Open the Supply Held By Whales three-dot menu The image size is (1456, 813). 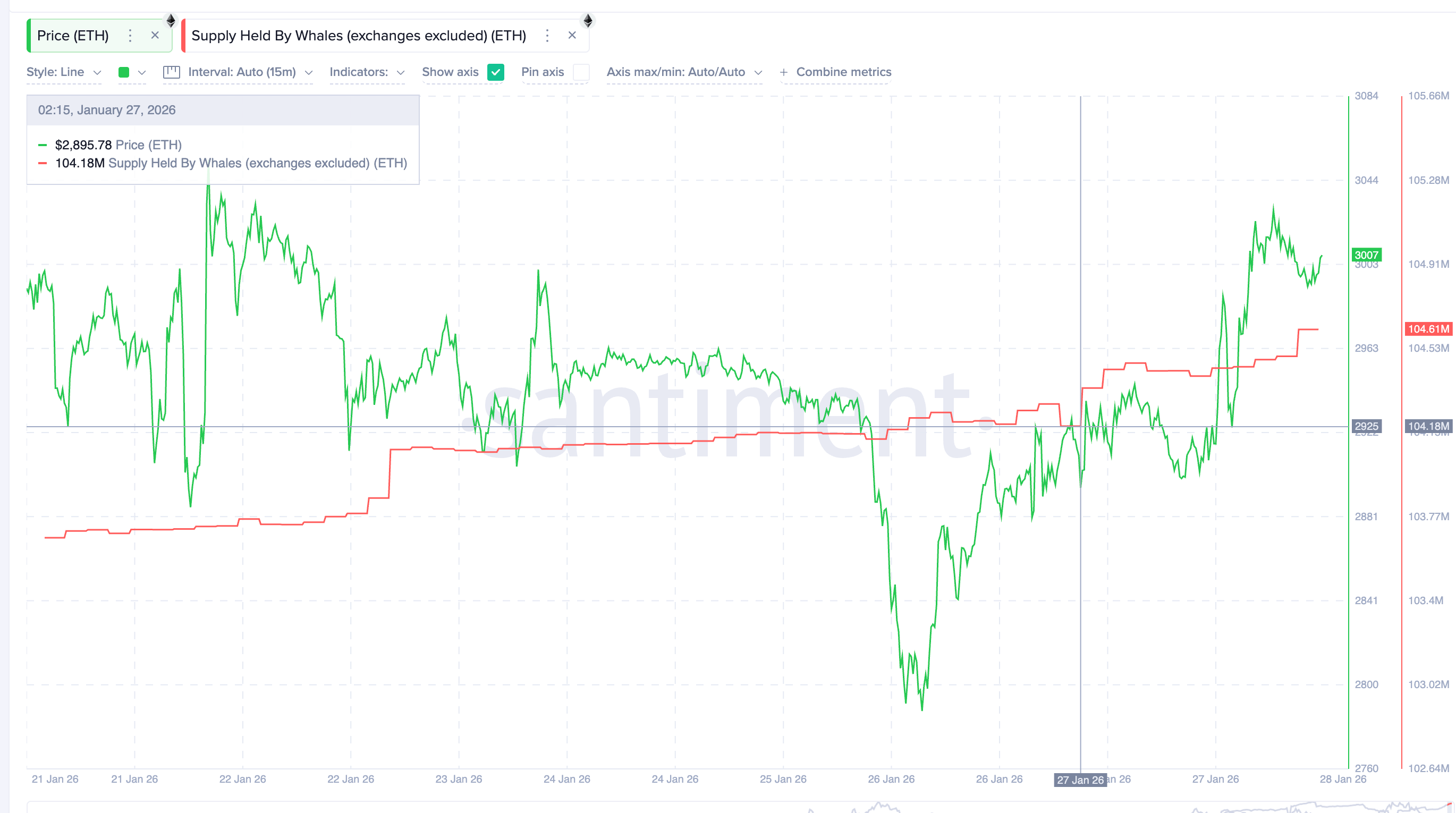[x=547, y=36]
